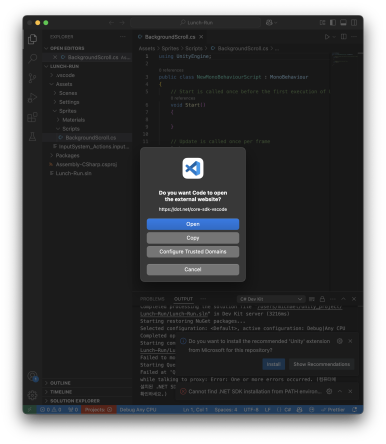This screenshot has height=444, width=386.
Task: Expand the Settings folder
Action: tap(69, 102)
